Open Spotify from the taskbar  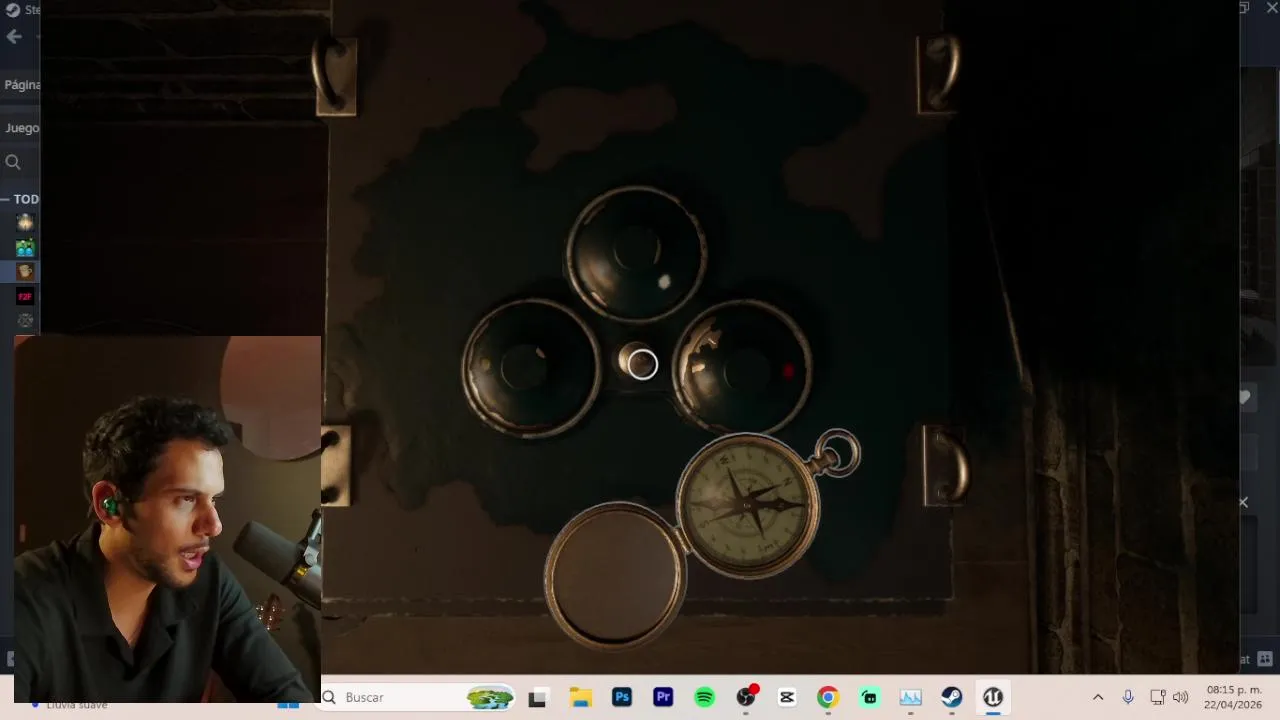point(704,698)
